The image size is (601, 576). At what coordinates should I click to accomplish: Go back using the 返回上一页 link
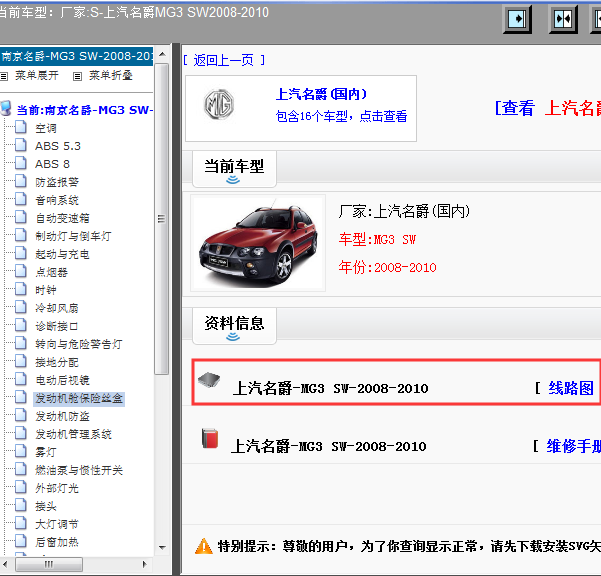[224, 60]
